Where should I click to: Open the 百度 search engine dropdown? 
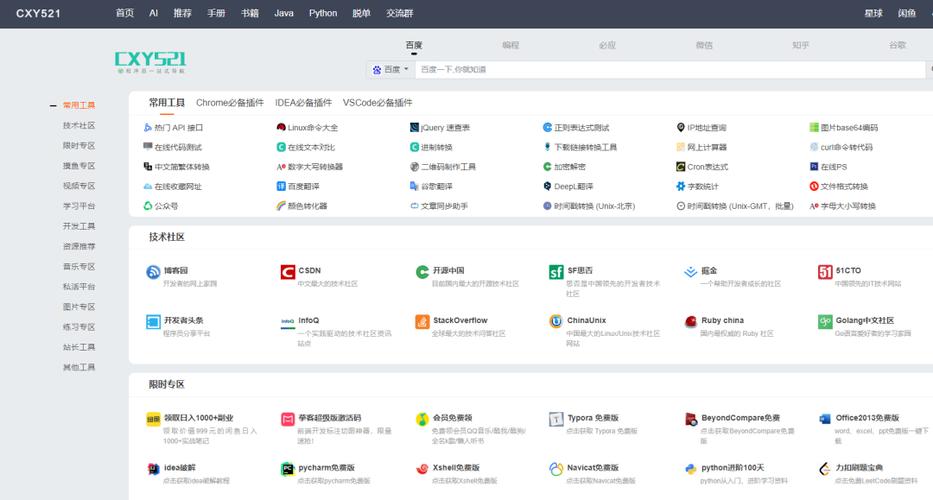click(x=390, y=70)
